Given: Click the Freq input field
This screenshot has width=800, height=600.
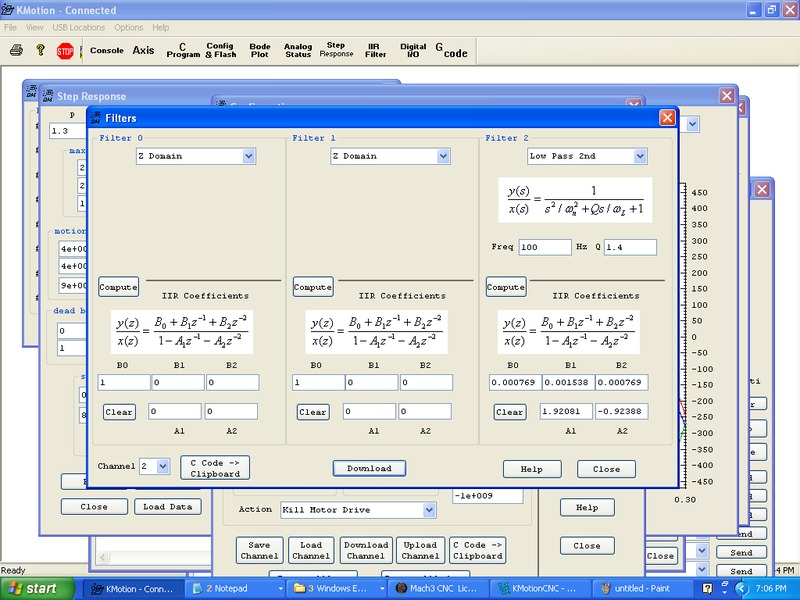Looking at the screenshot, I should pos(543,247).
